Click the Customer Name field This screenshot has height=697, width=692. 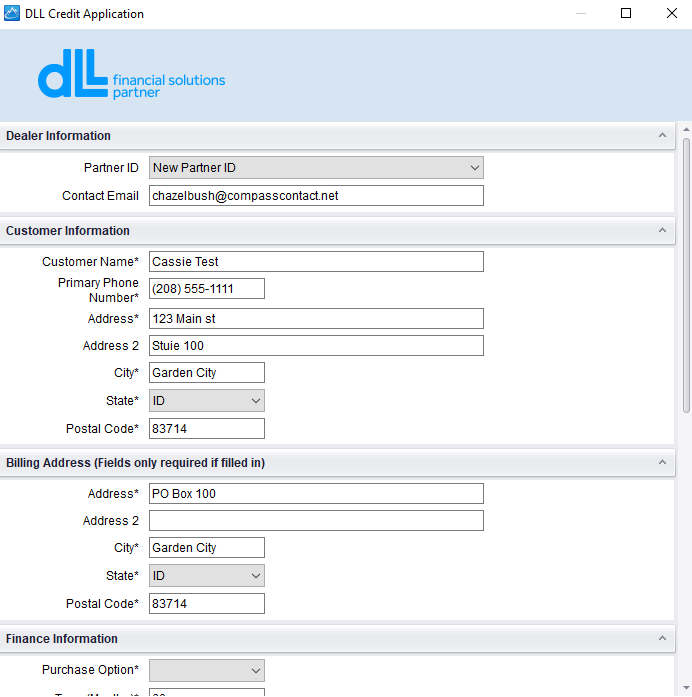click(x=316, y=261)
